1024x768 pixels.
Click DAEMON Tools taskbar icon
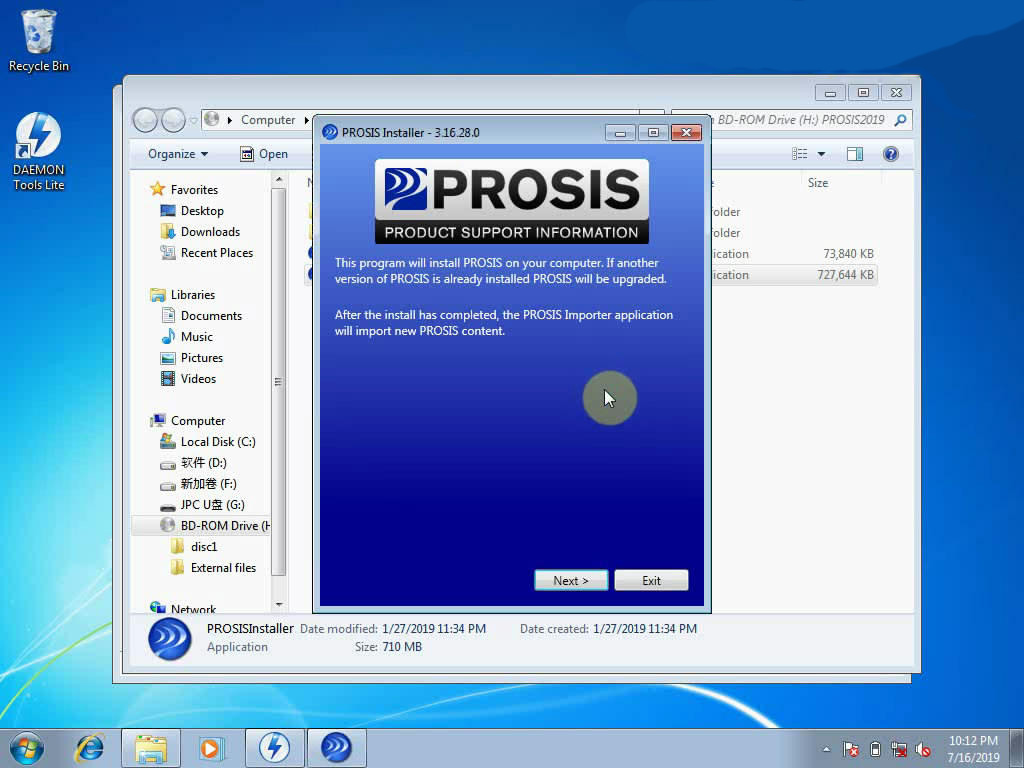[x=274, y=747]
